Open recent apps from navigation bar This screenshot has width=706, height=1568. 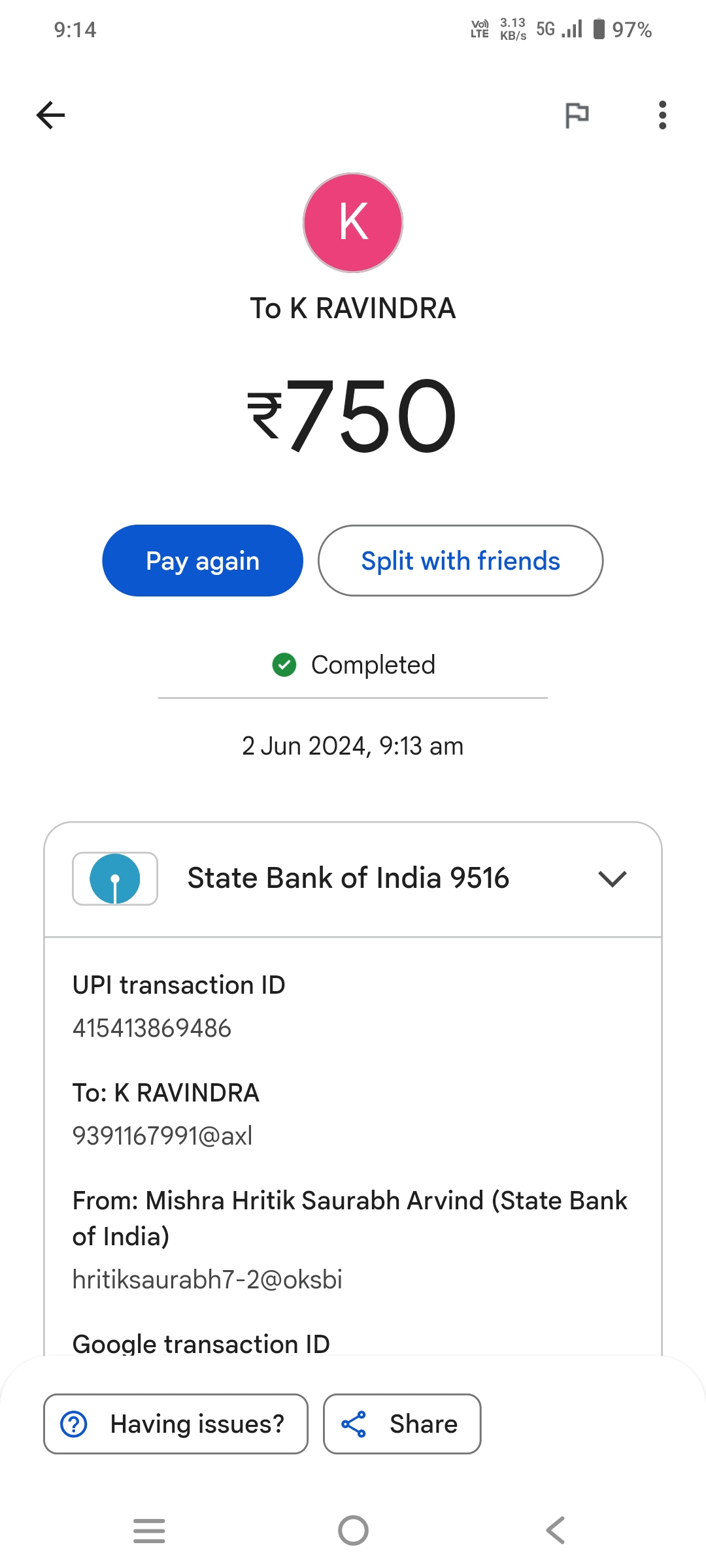(x=149, y=1531)
